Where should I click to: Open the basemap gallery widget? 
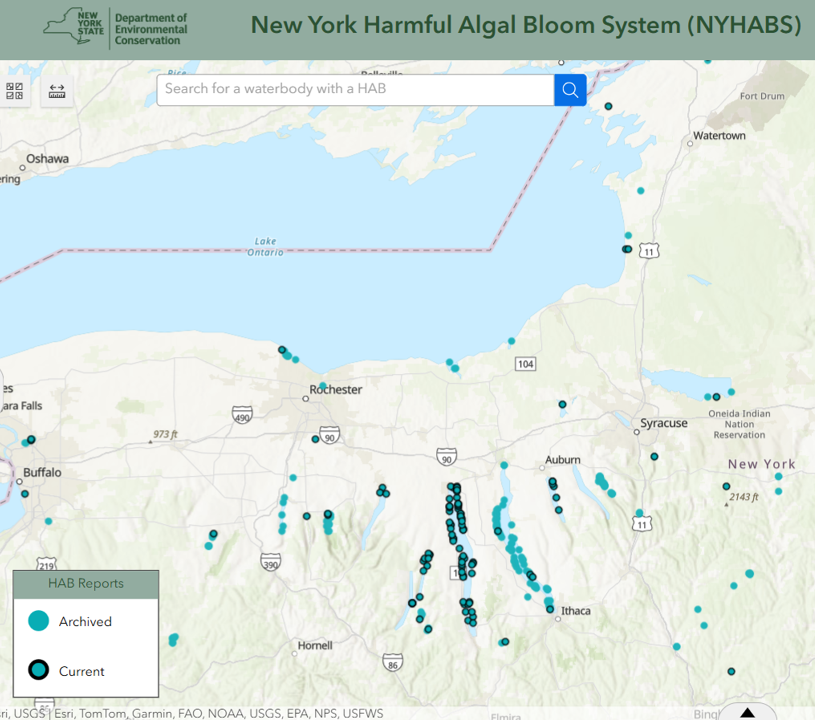[x=15, y=91]
